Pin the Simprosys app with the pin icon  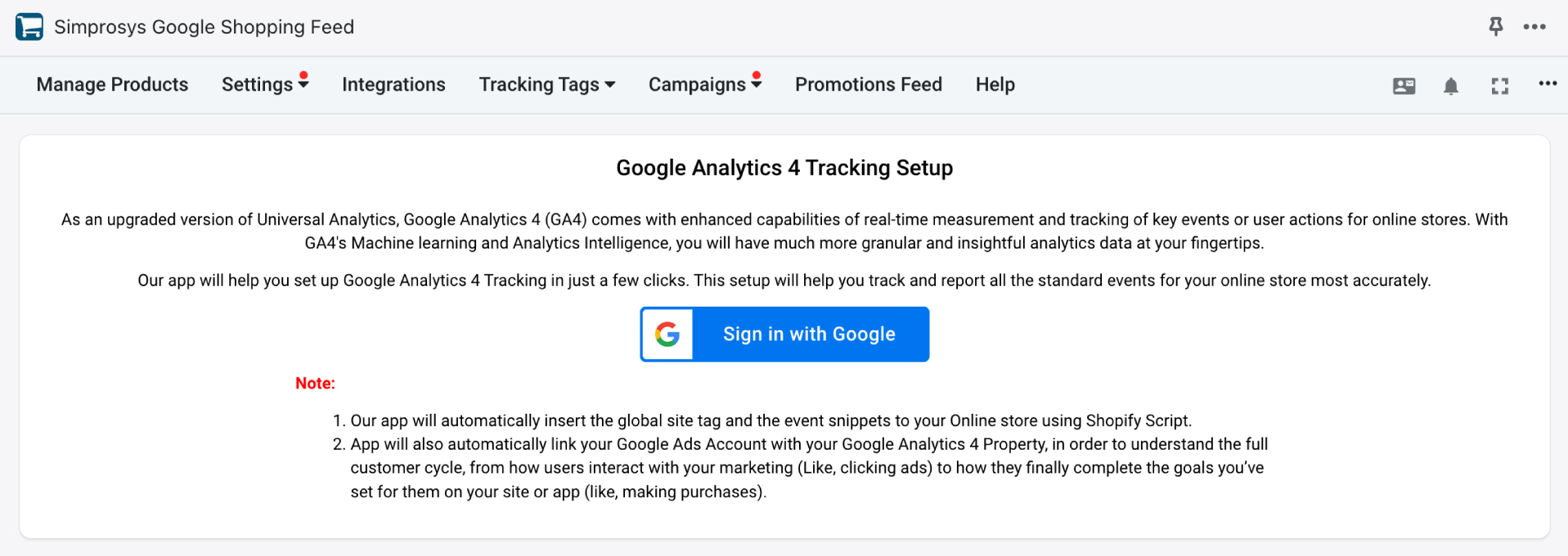1495,27
